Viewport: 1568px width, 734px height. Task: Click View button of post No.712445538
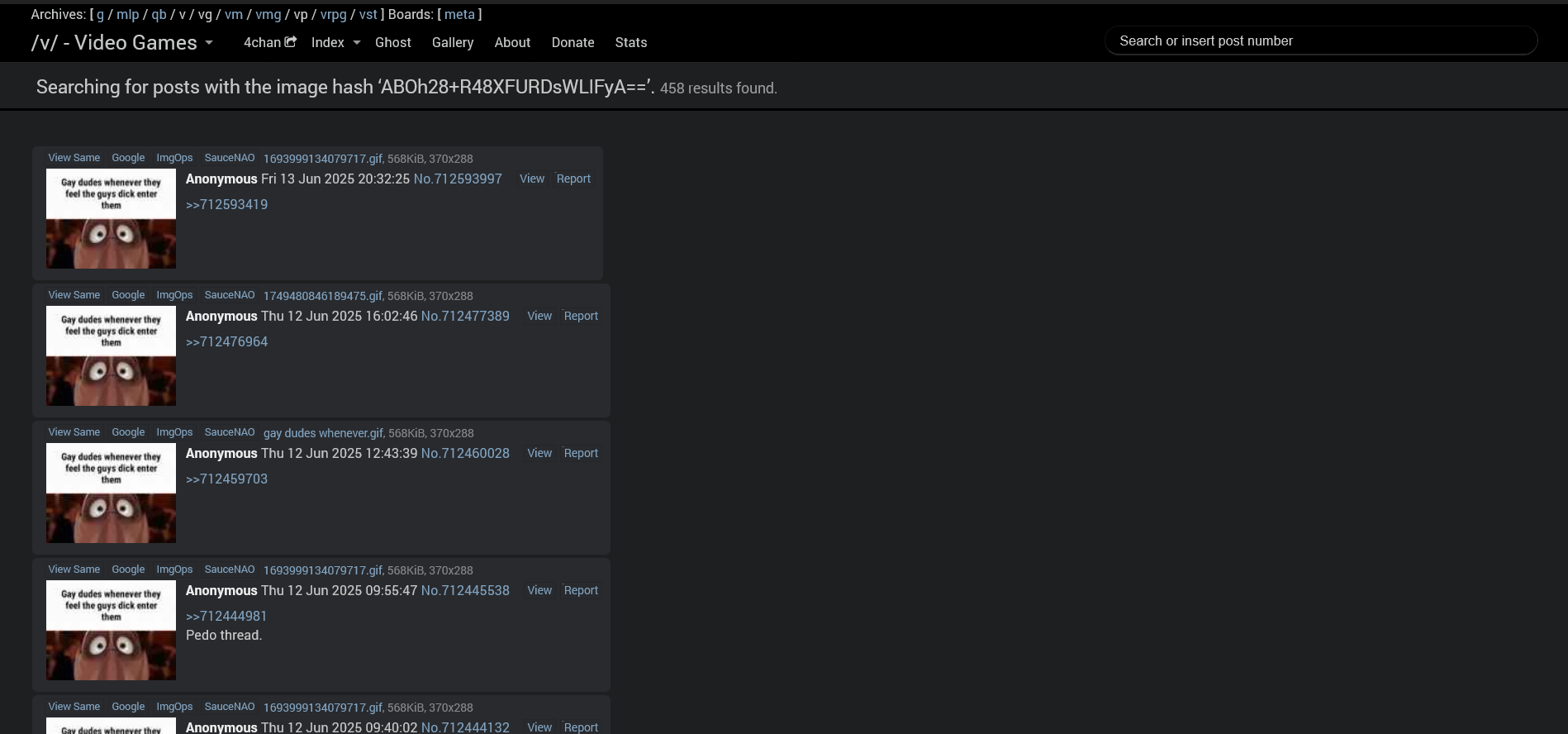click(539, 590)
